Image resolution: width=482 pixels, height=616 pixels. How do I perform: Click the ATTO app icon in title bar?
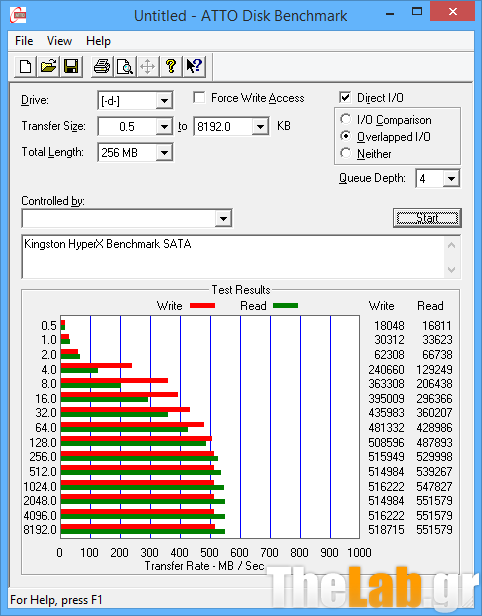[18, 15]
